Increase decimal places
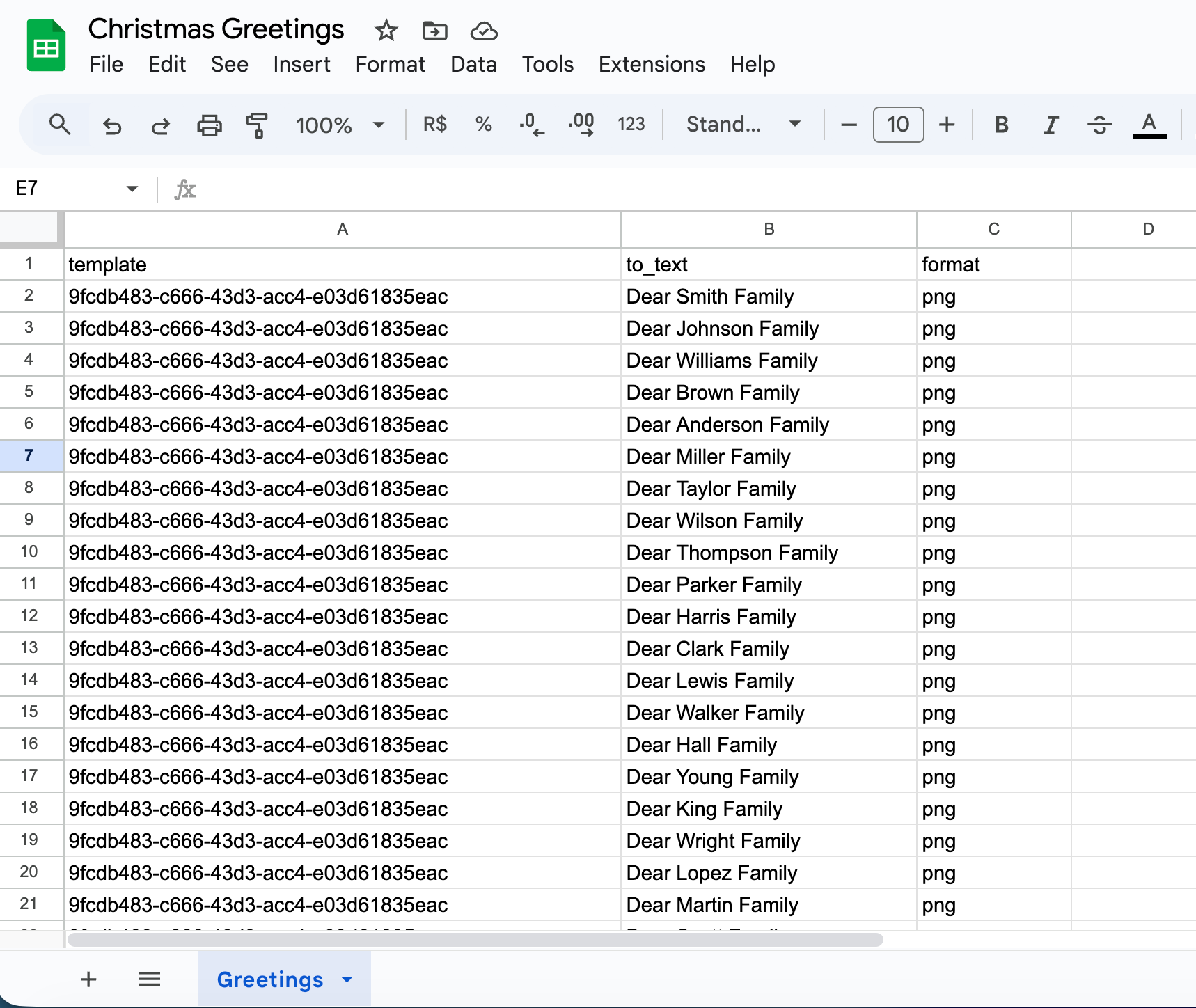Viewport: 1196px width, 1008px height. 581,125
